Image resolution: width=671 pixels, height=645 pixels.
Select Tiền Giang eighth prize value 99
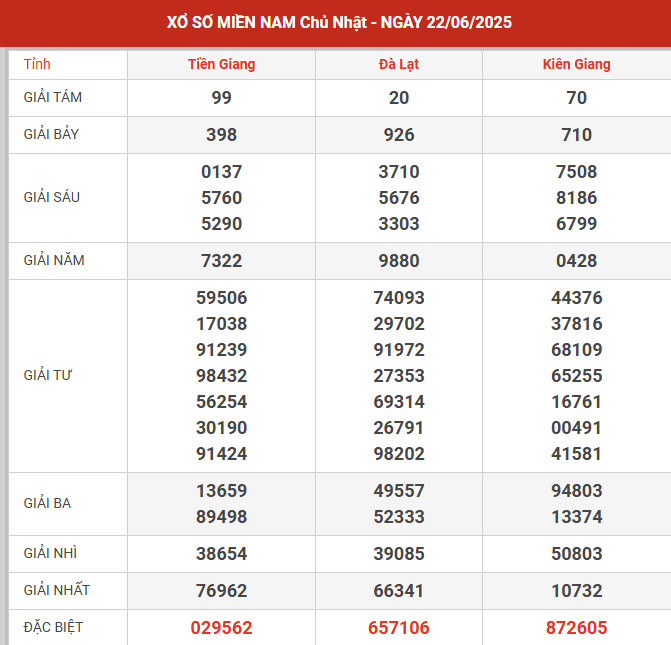click(x=222, y=98)
